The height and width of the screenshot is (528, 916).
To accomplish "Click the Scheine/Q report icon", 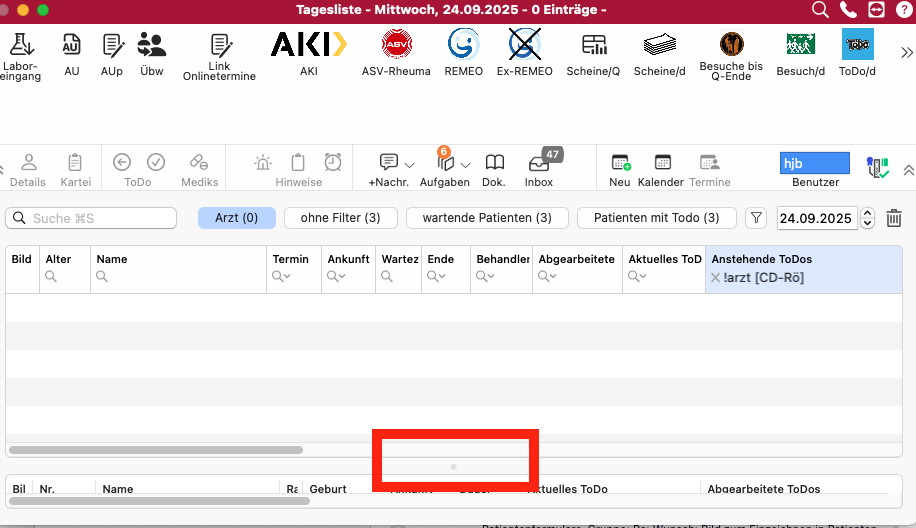I will coord(594,44).
